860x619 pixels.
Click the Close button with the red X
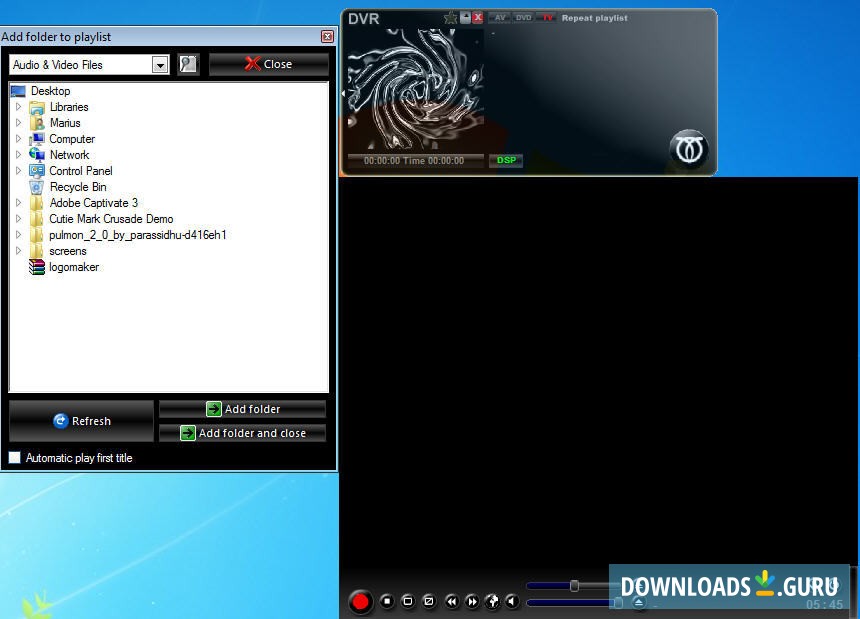click(x=269, y=64)
